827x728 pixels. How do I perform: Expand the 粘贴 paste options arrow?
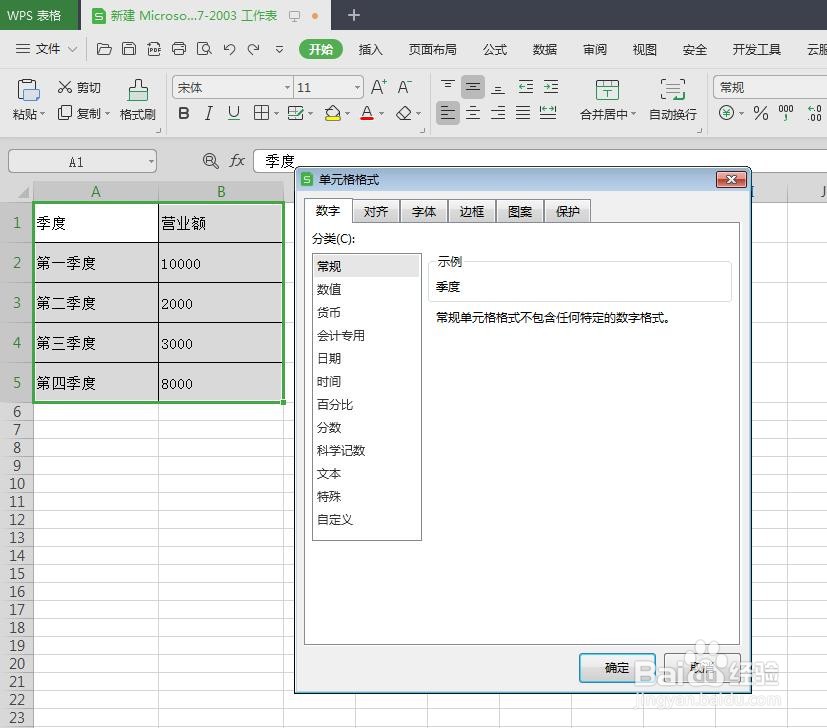point(43,114)
